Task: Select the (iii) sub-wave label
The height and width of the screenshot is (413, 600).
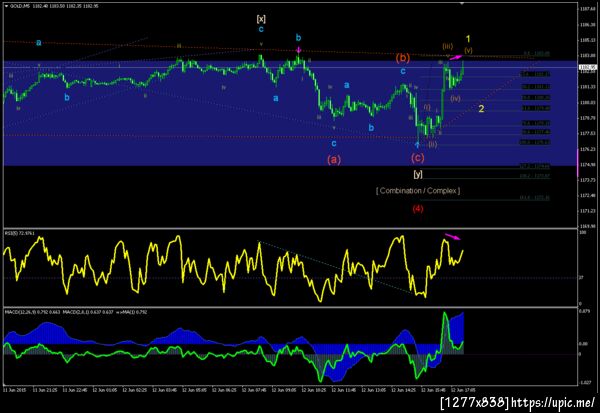Action: [x=448, y=46]
